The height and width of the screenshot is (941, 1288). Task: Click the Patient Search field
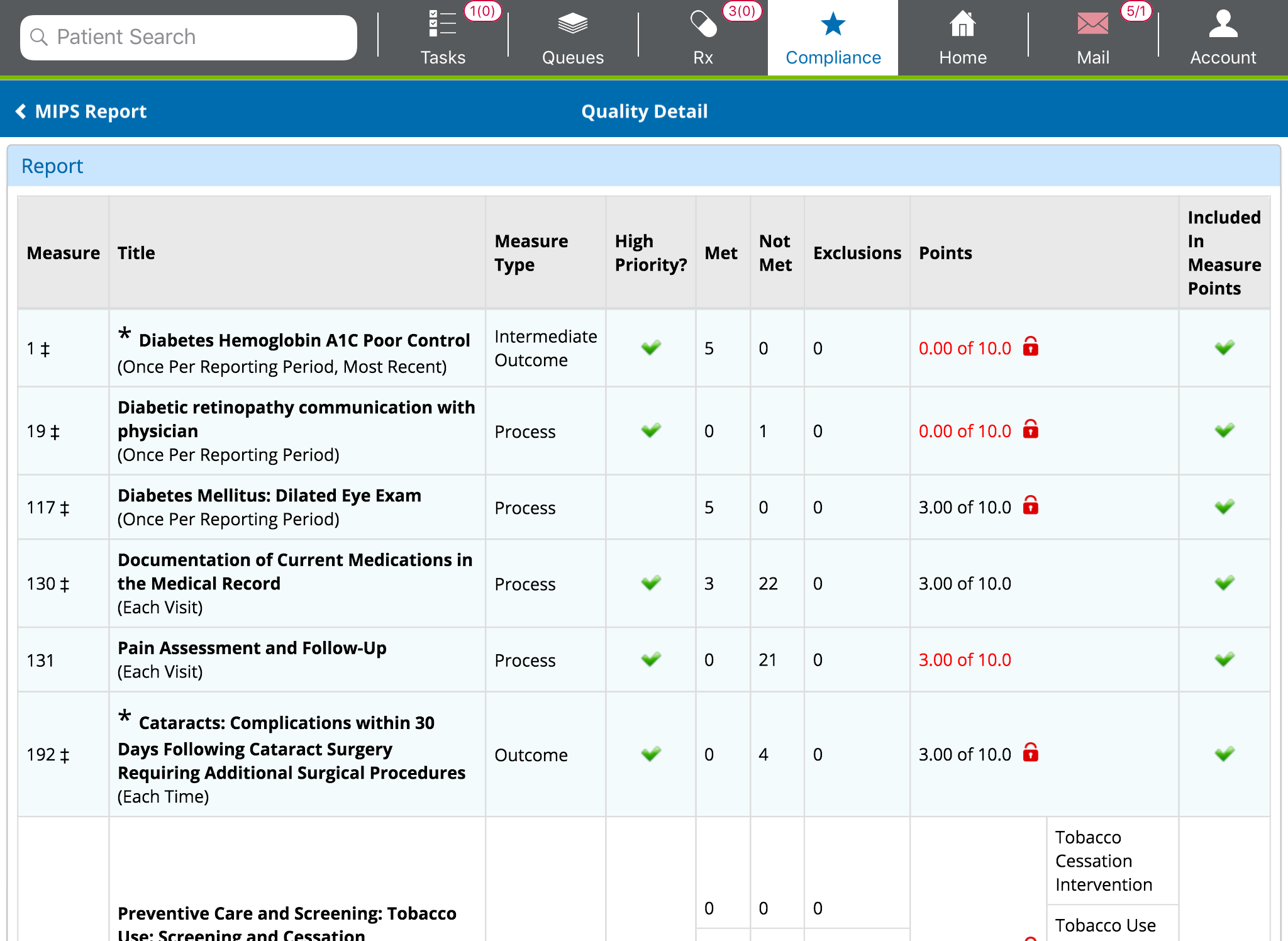189,37
